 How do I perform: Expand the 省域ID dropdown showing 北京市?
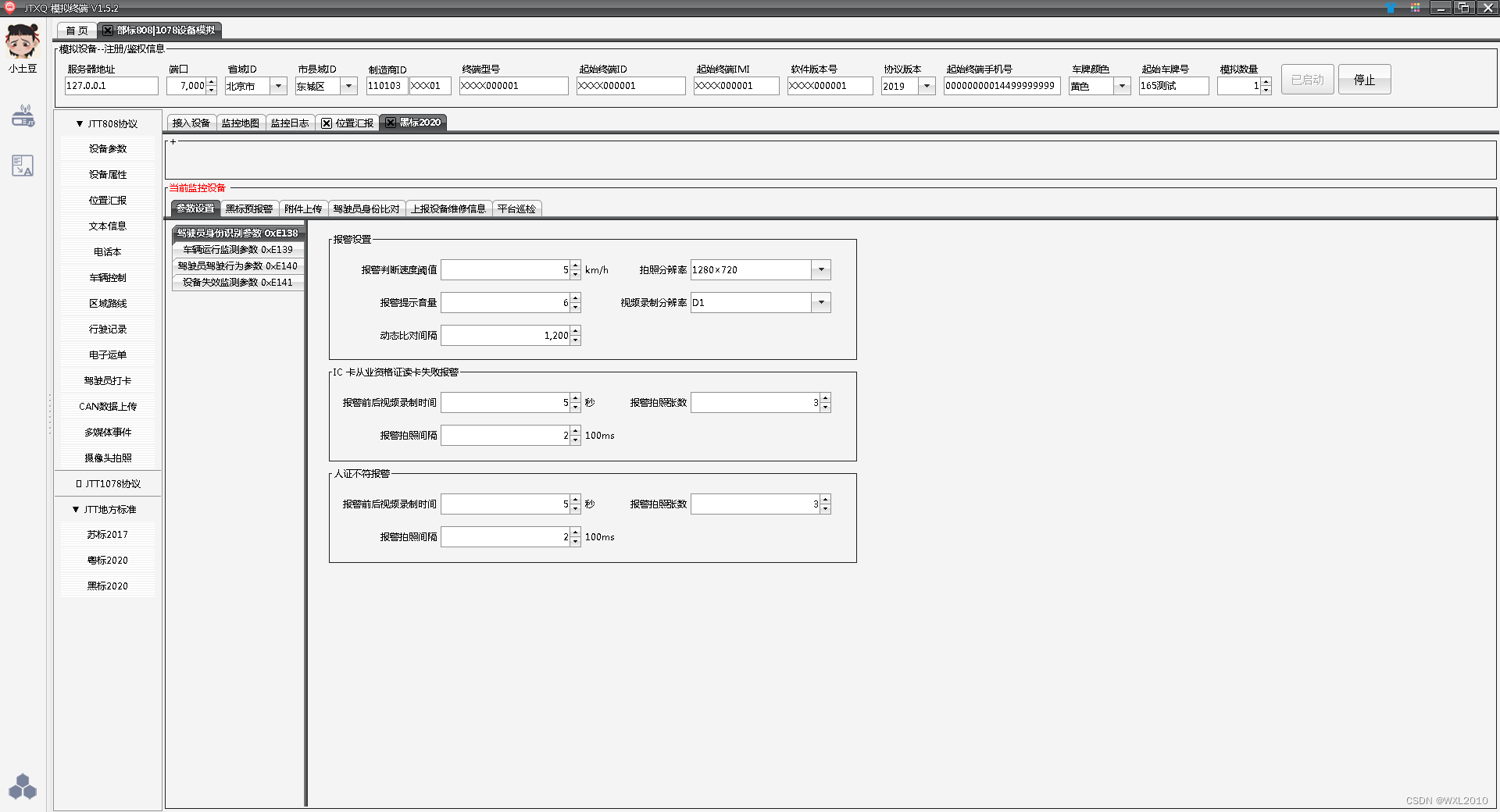click(278, 86)
